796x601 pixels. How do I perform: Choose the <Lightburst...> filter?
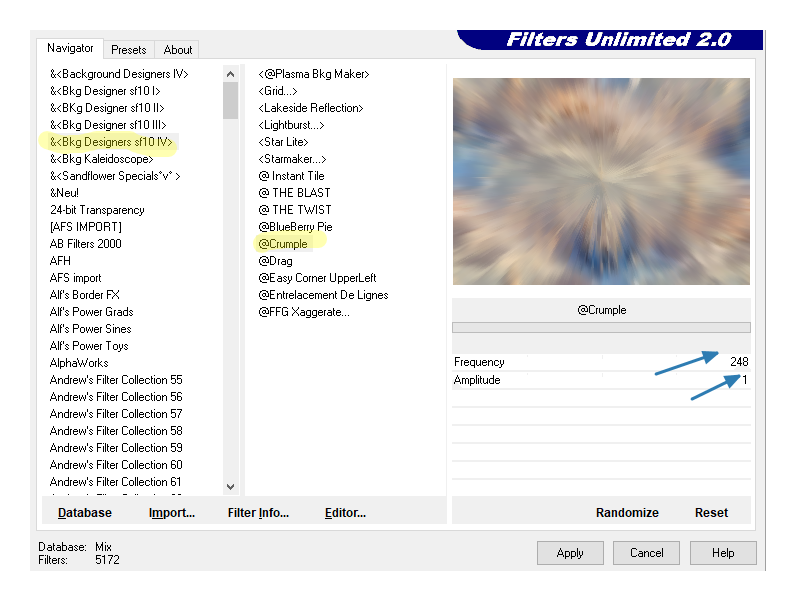pyautogui.click(x=291, y=125)
